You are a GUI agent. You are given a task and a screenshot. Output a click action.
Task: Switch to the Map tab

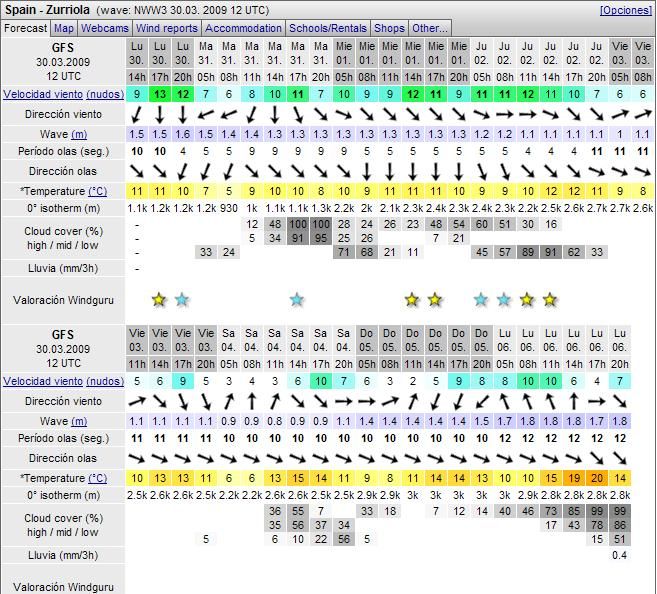64,28
